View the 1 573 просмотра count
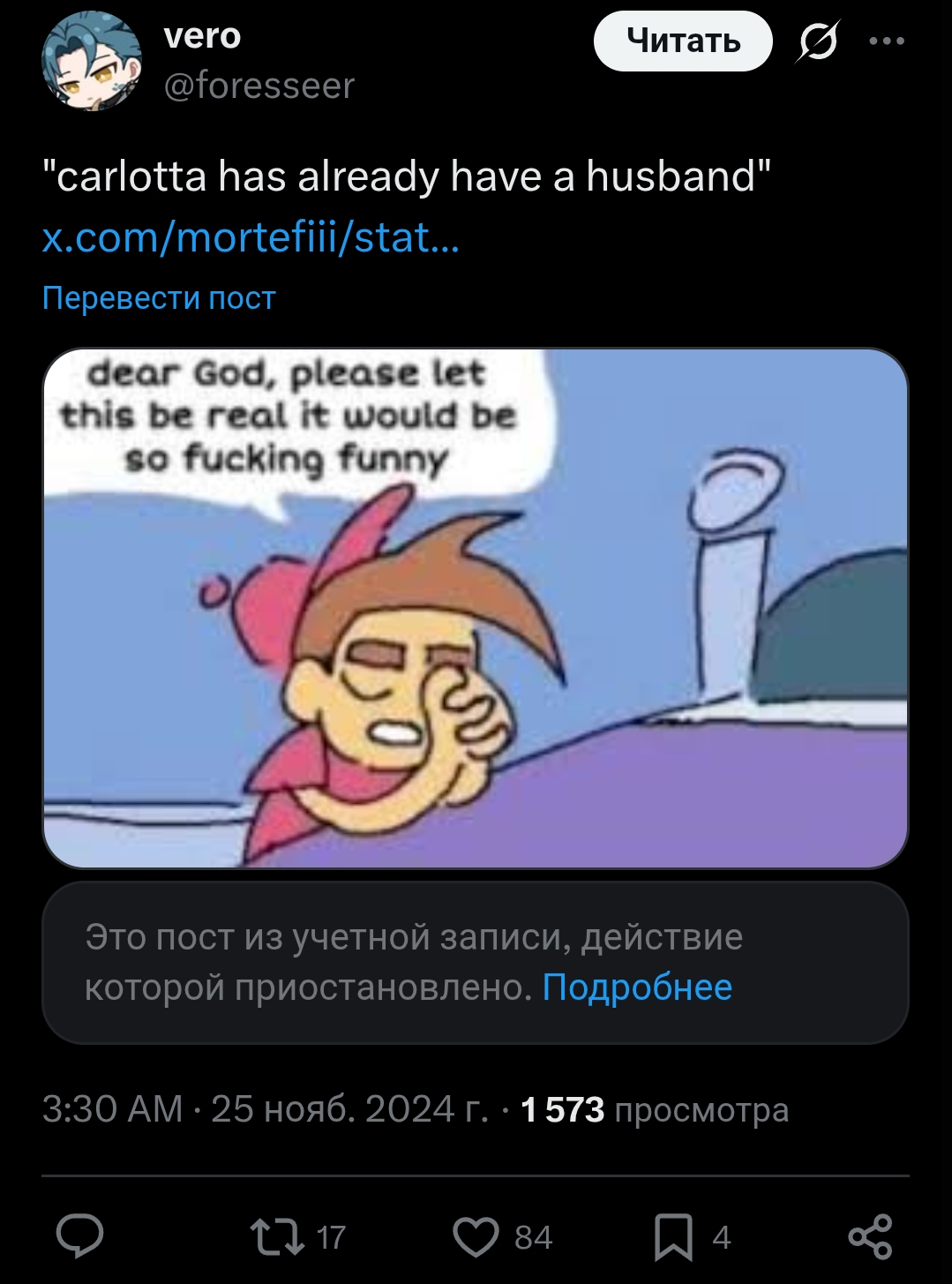Image resolution: width=952 pixels, height=1284 pixels. click(654, 1109)
